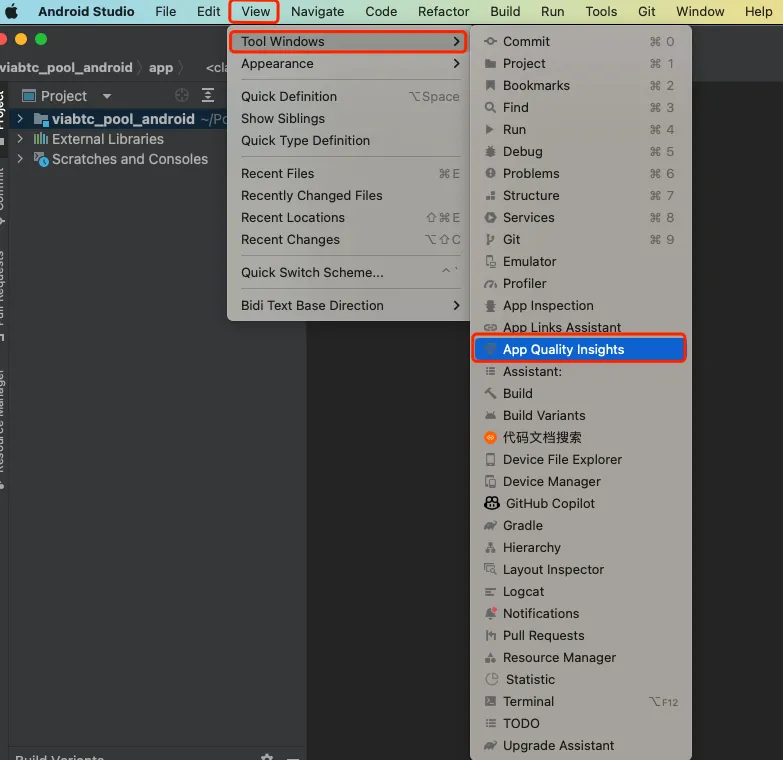Click the Bookmarks ribbon icon

coord(490,85)
